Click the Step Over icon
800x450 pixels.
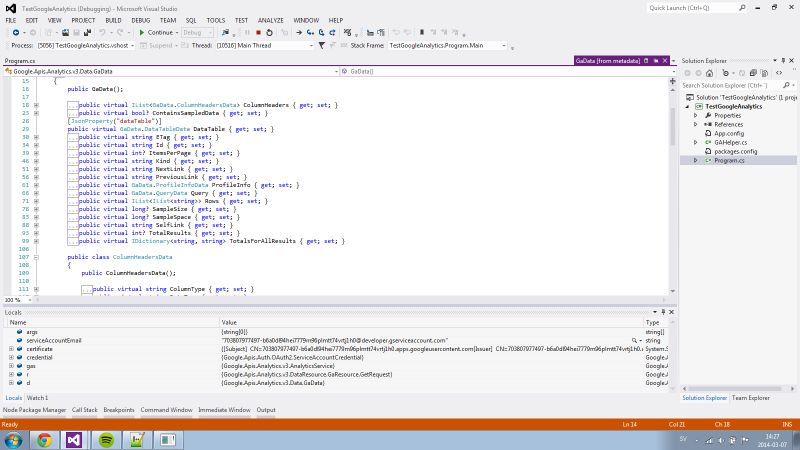click(321, 33)
